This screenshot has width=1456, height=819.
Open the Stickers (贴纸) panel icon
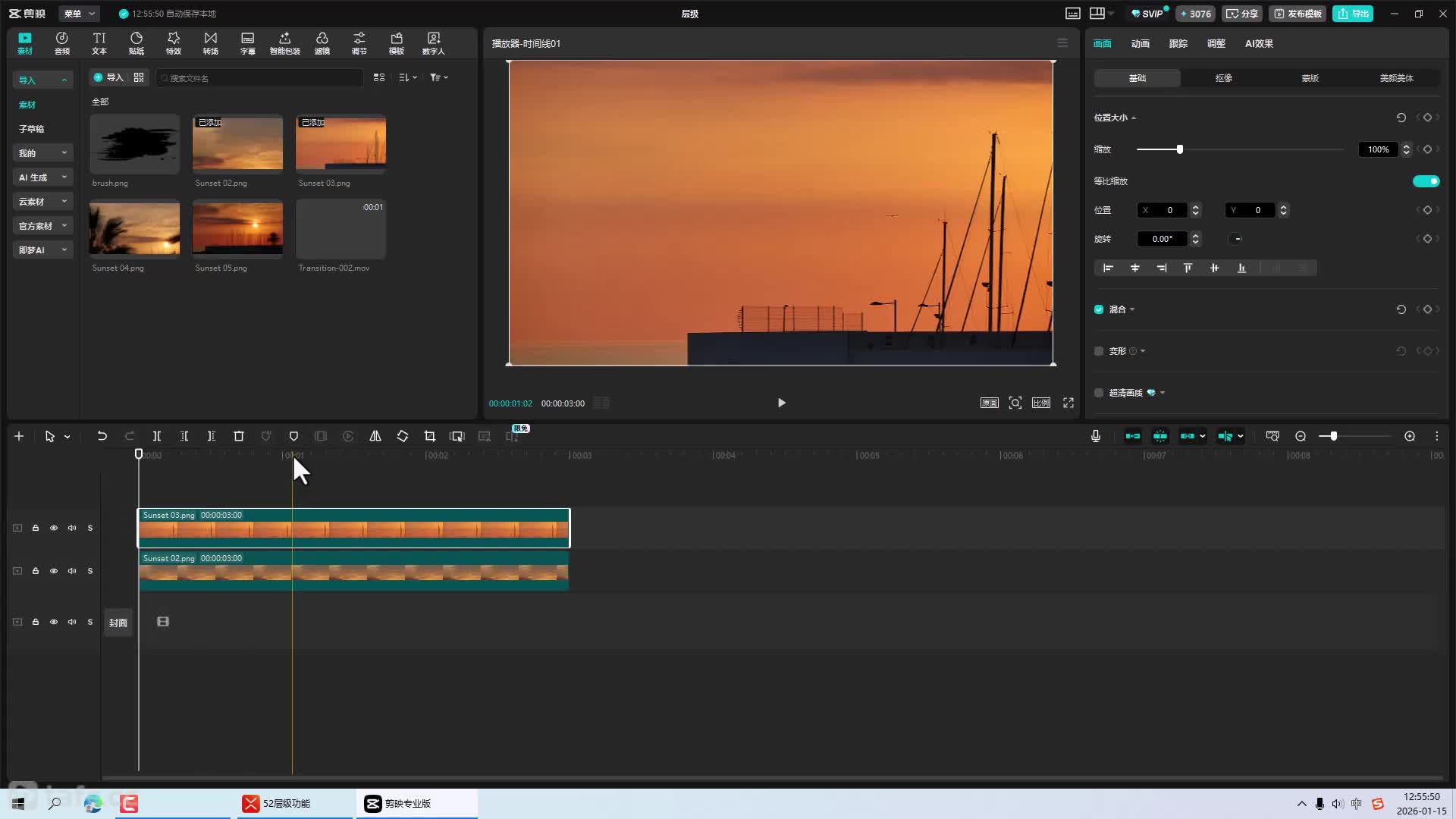tap(136, 43)
